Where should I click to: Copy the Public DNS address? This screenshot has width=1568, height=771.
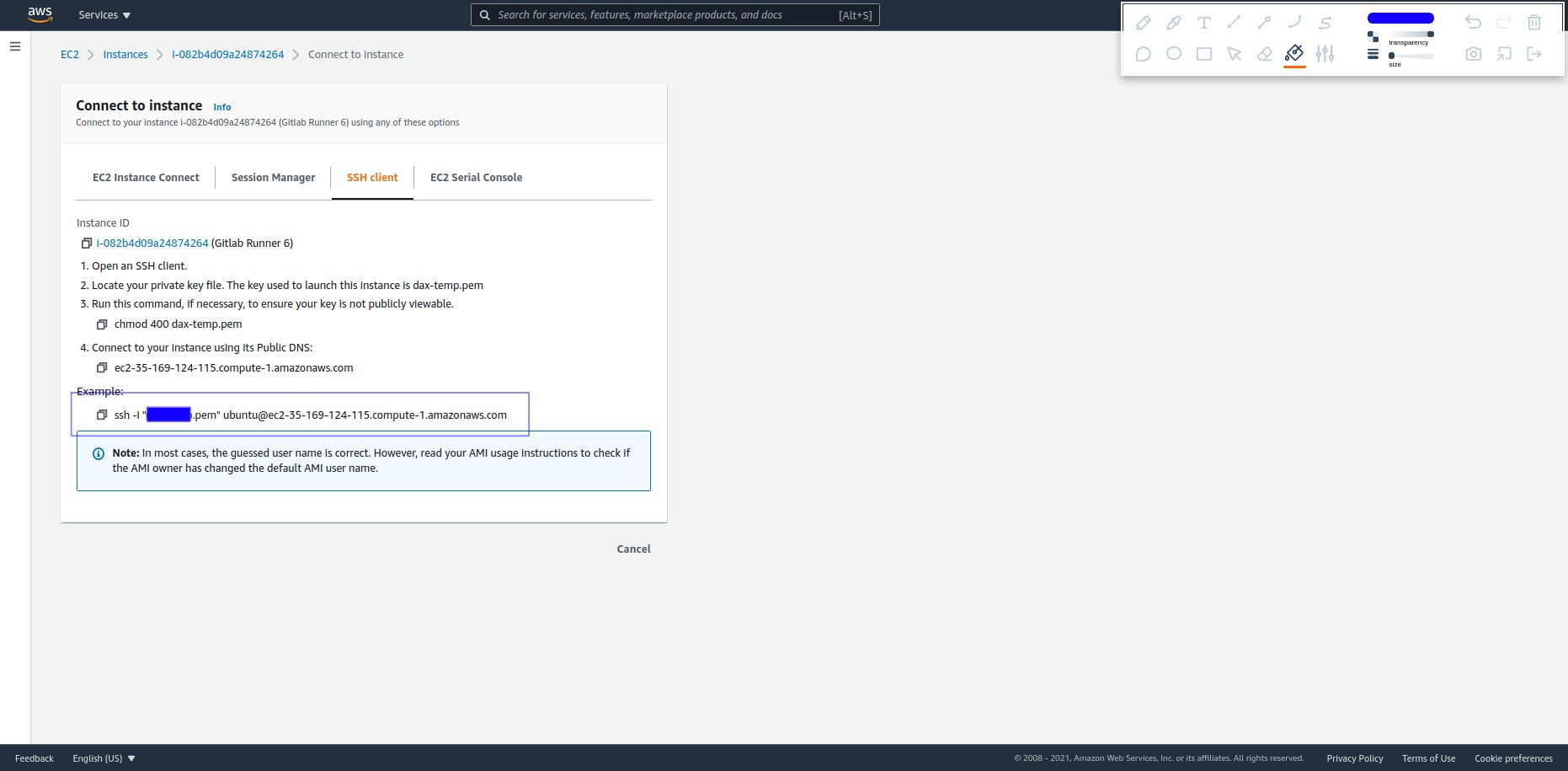tap(102, 368)
